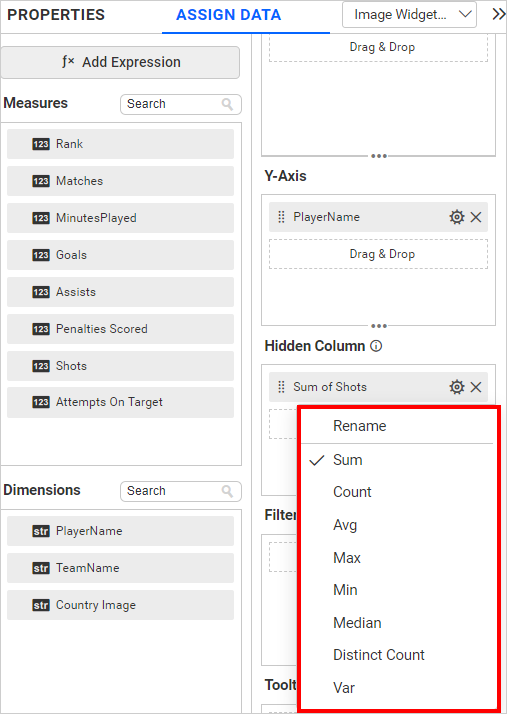Click the Hidden Column info icon
This screenshot has height=714, width=507.
[x=376, y=346]
